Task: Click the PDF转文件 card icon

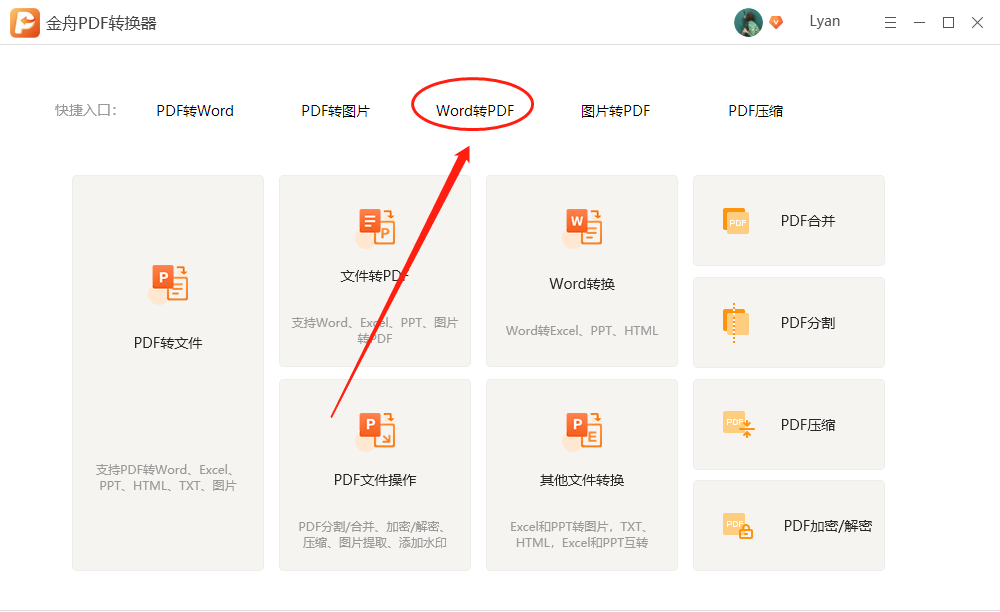Action: pyautogui.click(x=168, y=283)
